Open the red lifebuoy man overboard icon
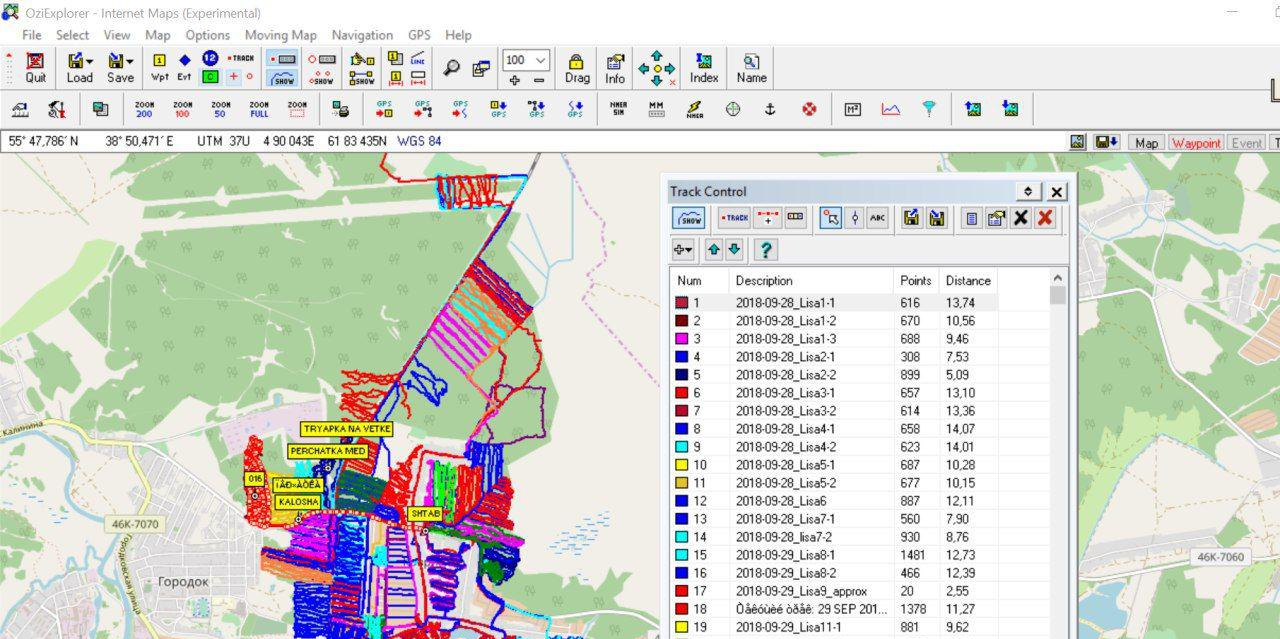 coord(809,109)
